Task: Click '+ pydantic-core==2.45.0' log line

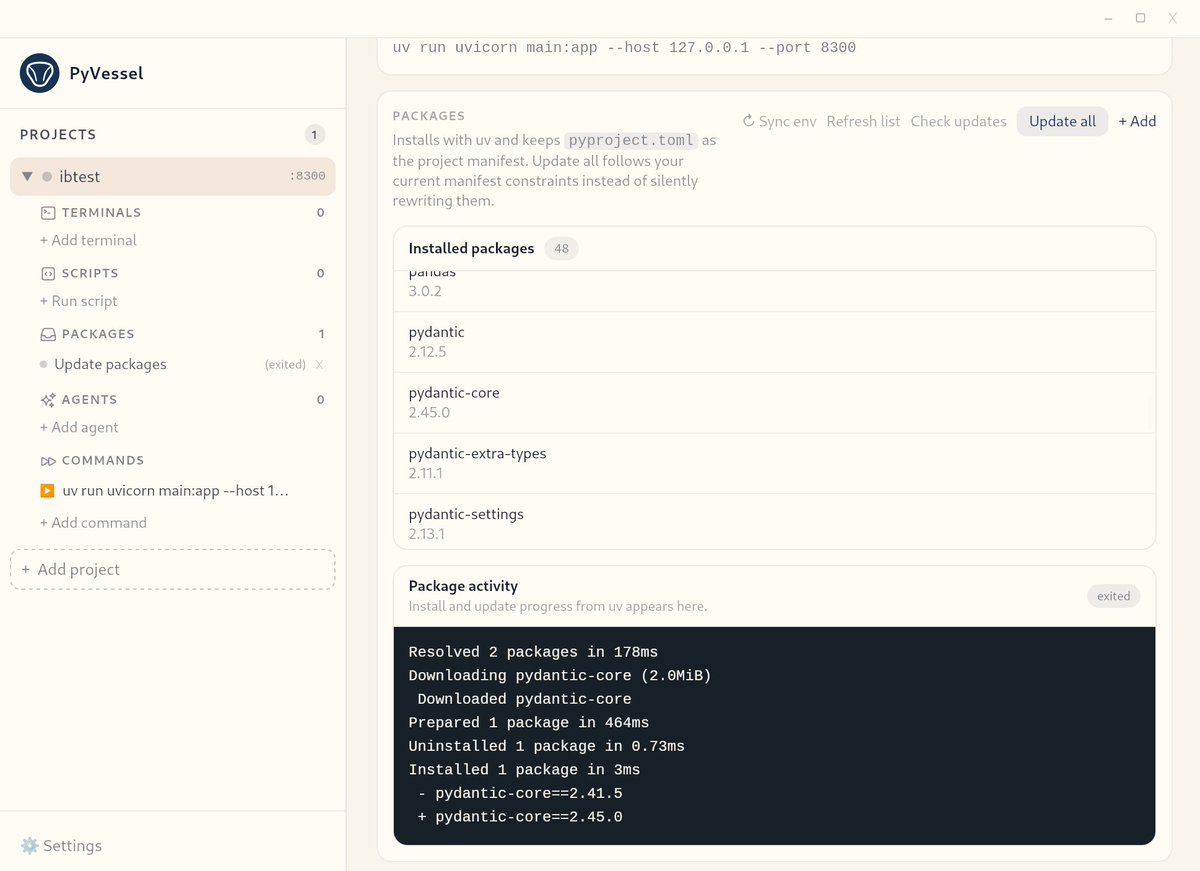Action: pyautogui.click(x=520, y=817)
